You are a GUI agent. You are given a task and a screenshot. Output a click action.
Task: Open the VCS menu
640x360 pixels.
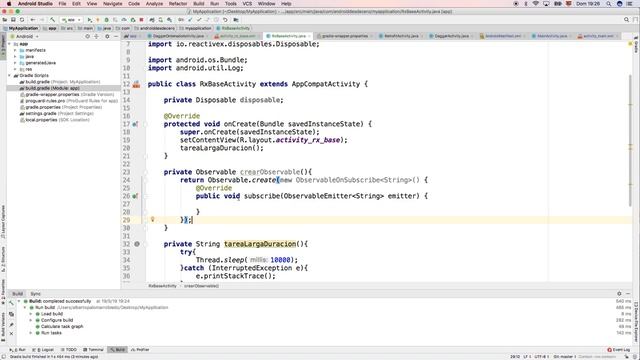pos(247,4)
